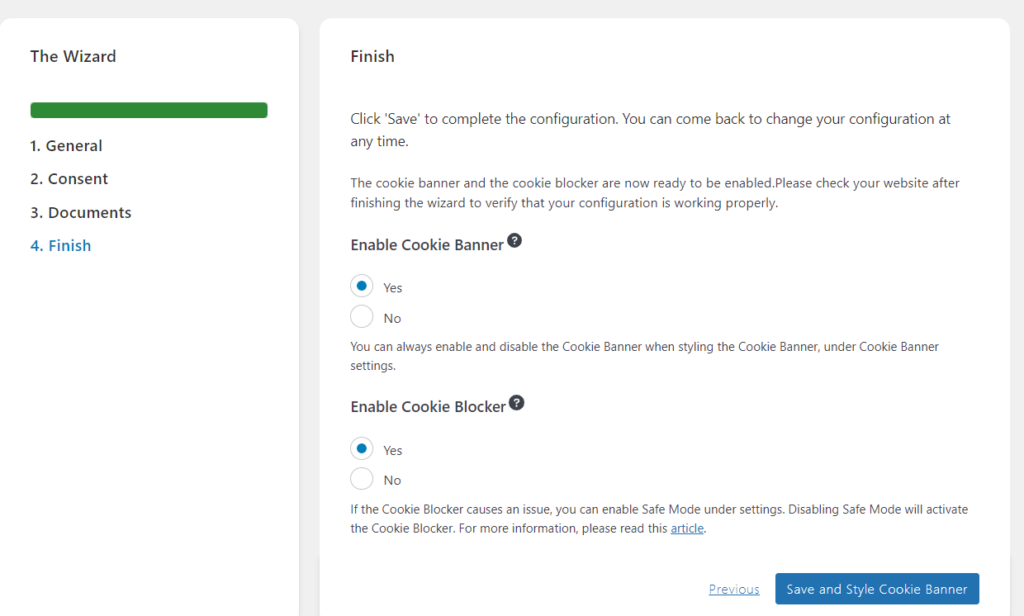Click the Enable Cookie Banner label text
Image resolution: width=1024 pixels, height=616 pixels.
pos(427,245)
